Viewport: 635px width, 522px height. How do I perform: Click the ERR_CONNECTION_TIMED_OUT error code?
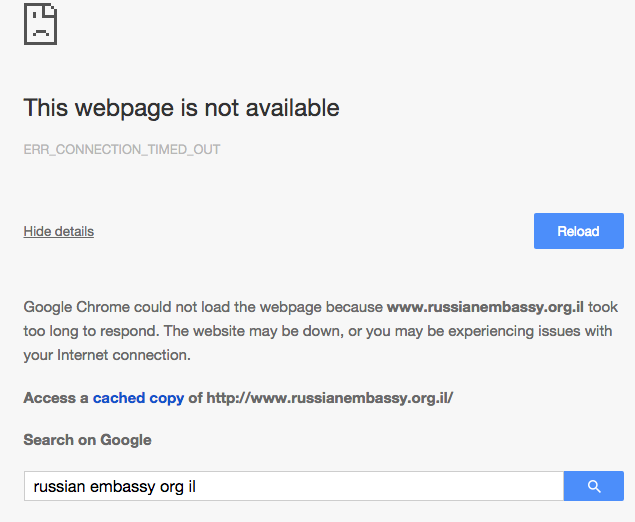point(121,150)
